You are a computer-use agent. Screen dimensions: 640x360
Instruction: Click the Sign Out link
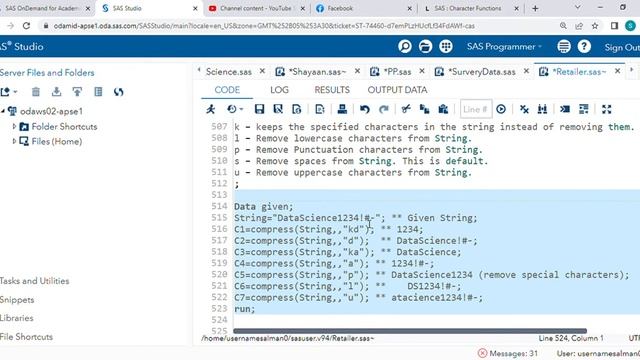(x=622, y=47)
